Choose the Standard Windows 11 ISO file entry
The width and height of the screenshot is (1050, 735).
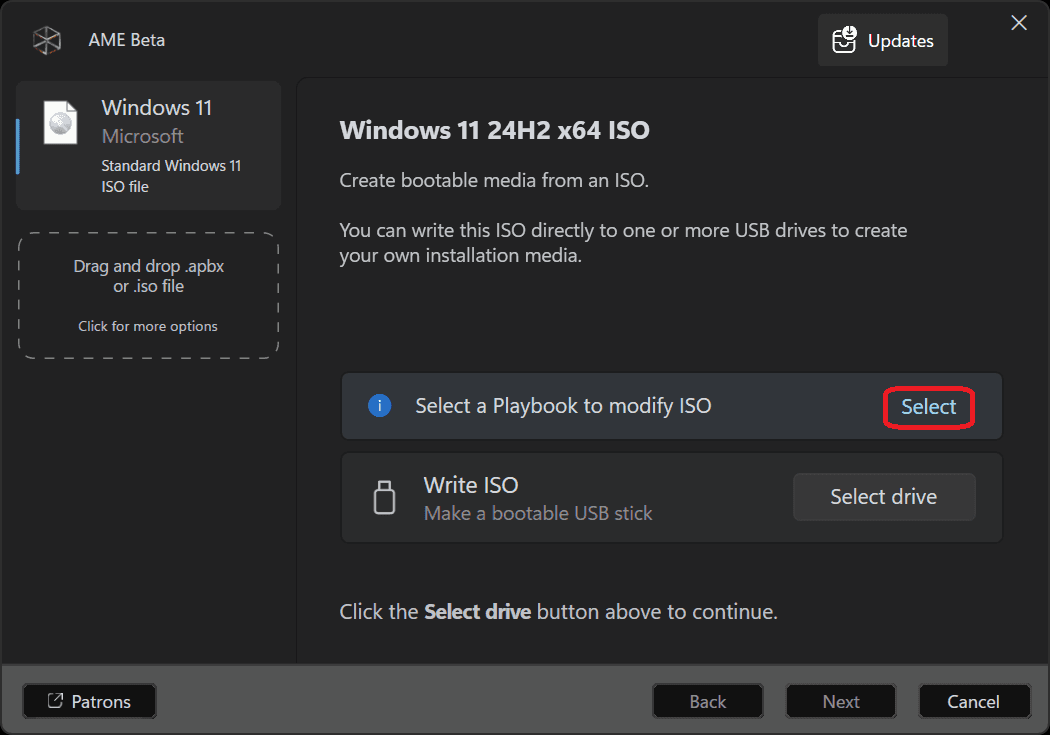point(149,145)
